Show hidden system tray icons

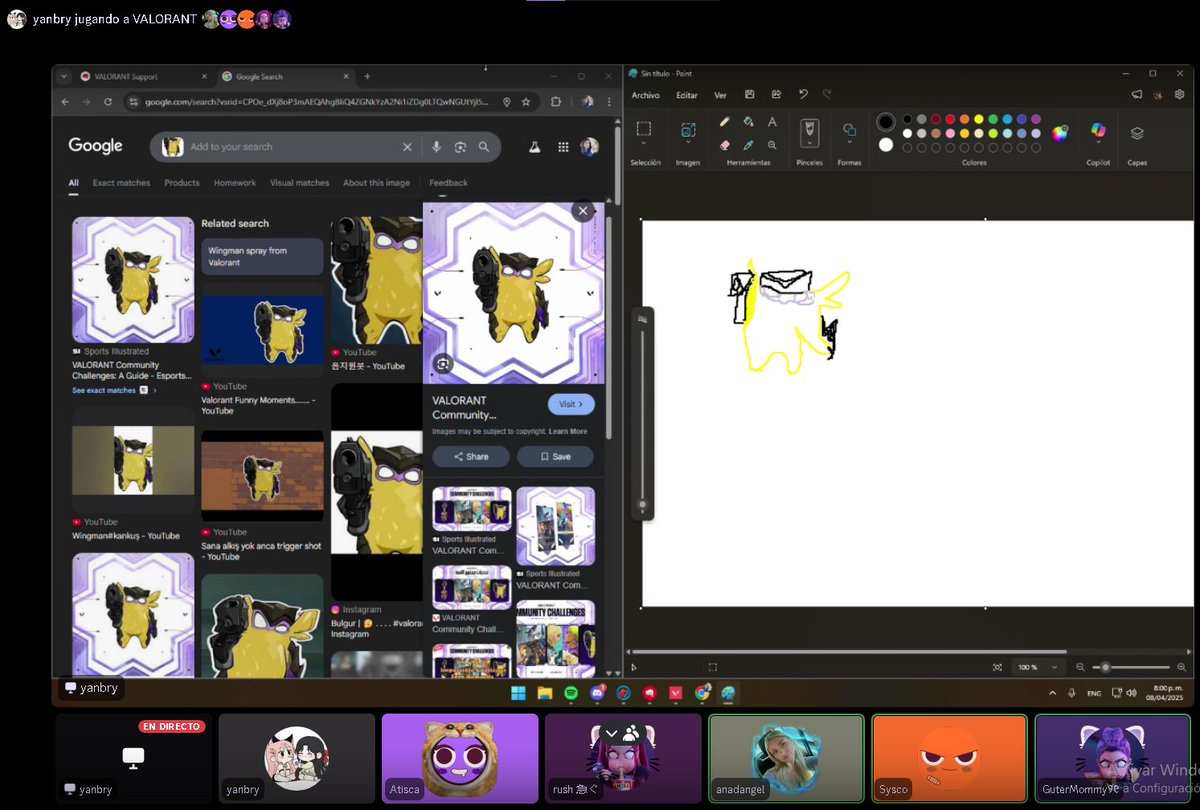(1052, 692)
